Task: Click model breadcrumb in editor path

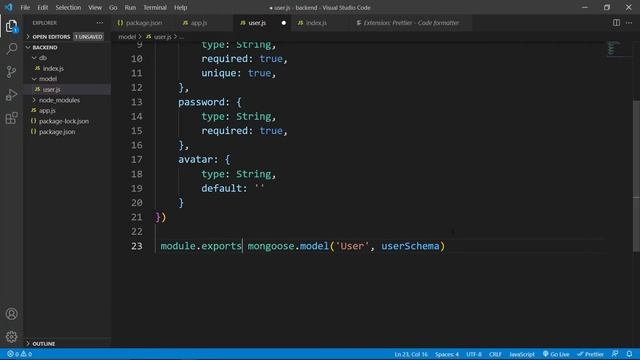Action: click(127, 37)
